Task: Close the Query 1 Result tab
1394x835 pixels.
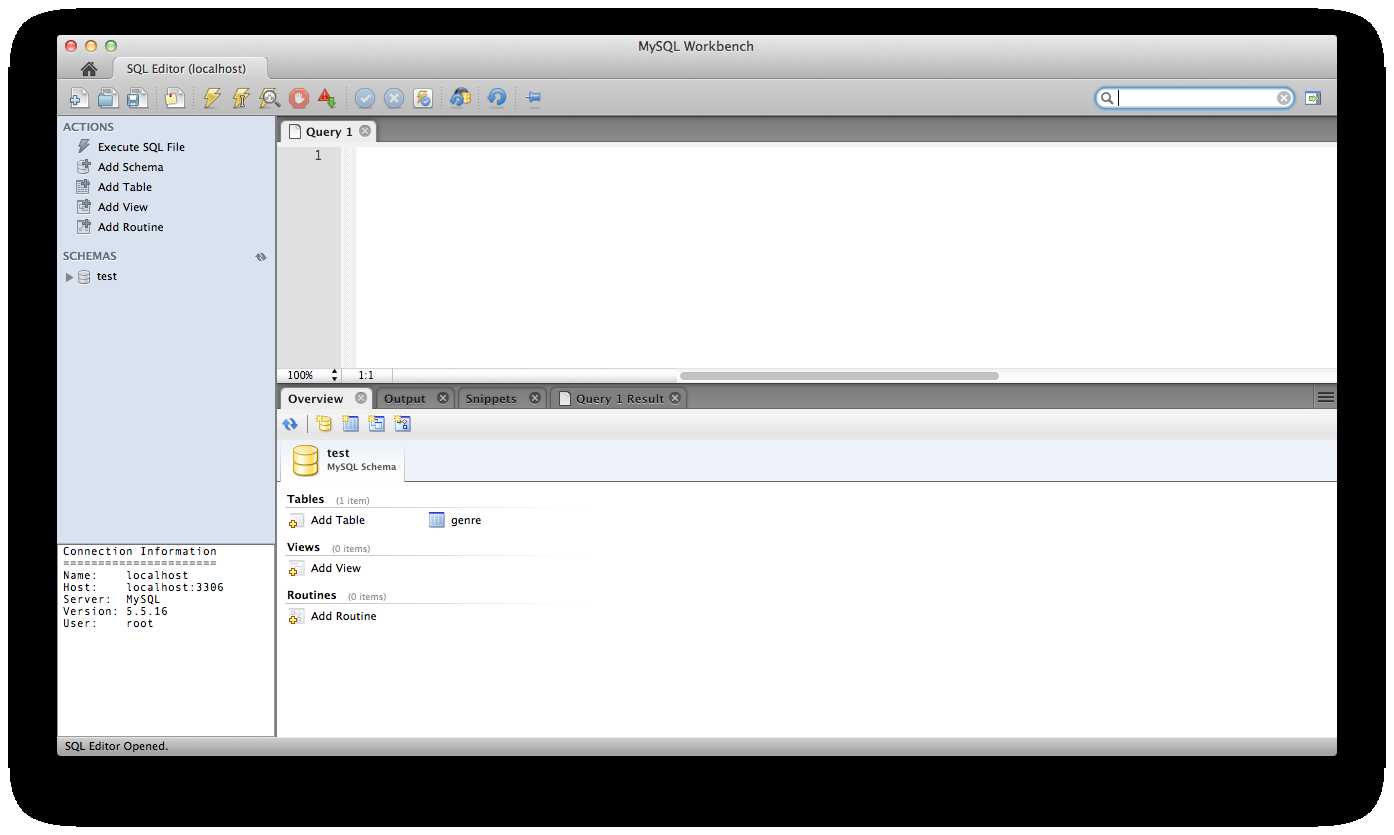Action: [675, 398]
